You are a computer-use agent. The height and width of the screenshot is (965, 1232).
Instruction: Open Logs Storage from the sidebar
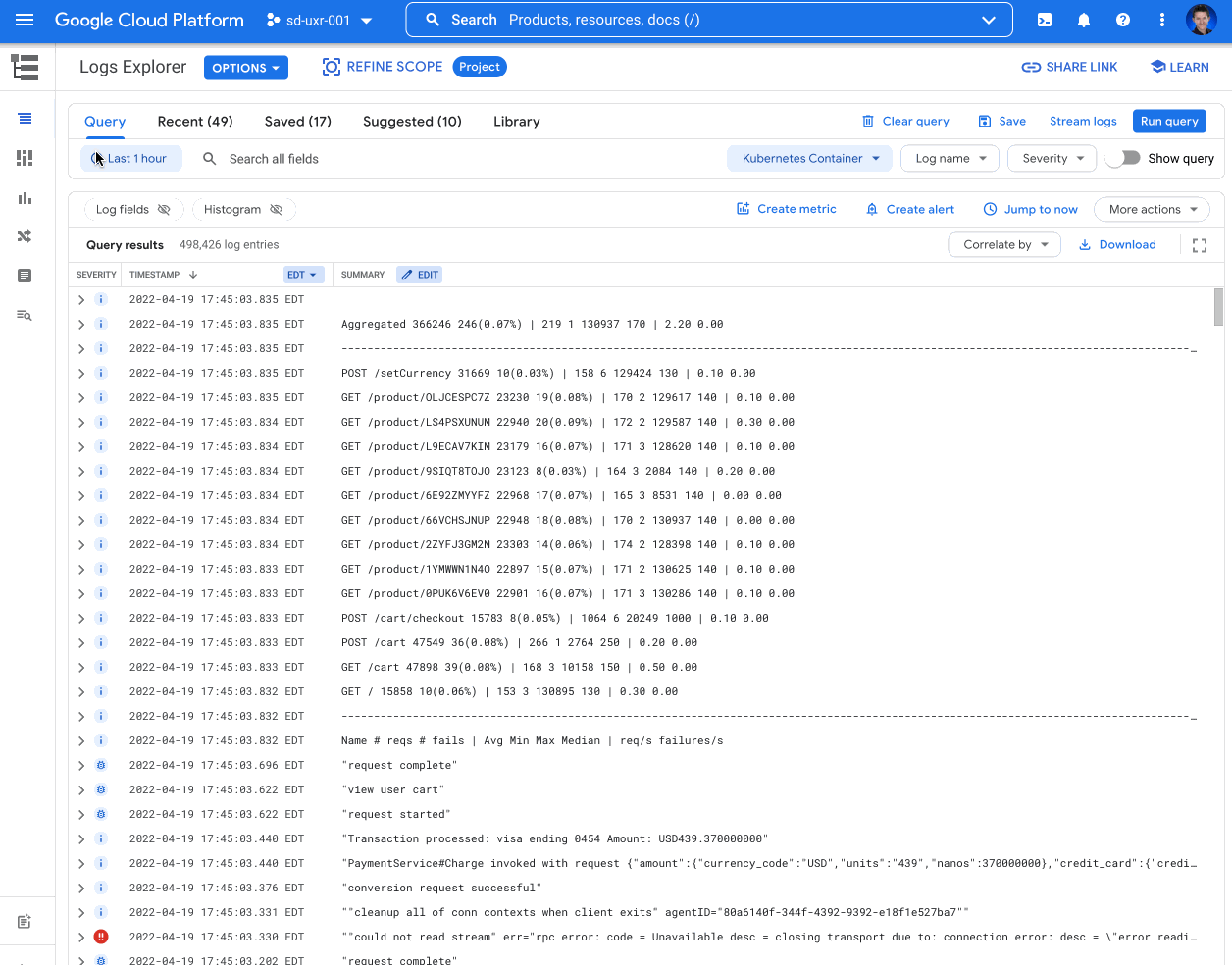coord(25,276)
